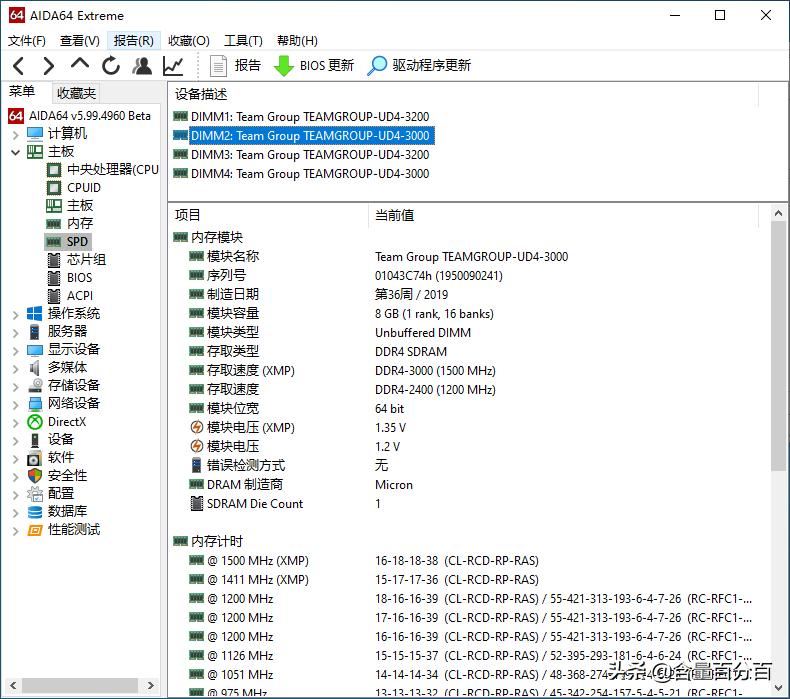Select the DRAM 制造商 row
This screenshot has width=790, height=699.
pyautogui.click(x=301, y=485)
